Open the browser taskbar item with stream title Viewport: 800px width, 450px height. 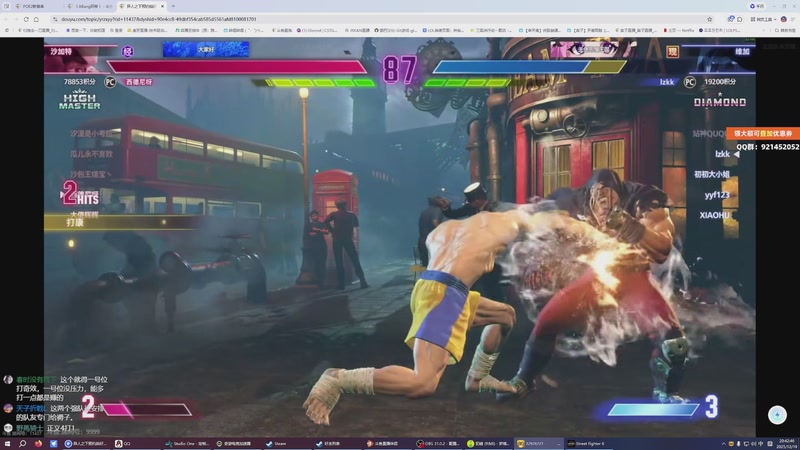click(x=86, y=444)
